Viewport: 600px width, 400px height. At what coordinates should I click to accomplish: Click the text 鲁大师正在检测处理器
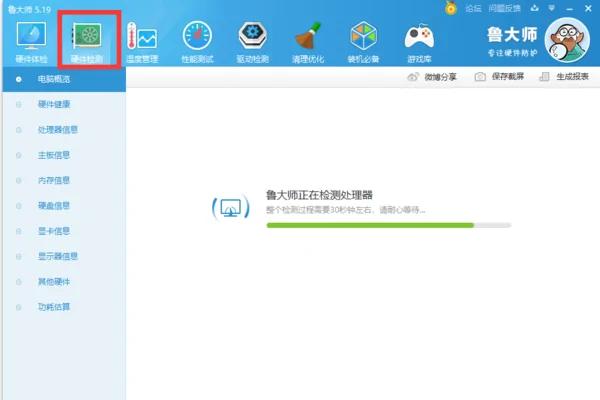click(319, 195)
